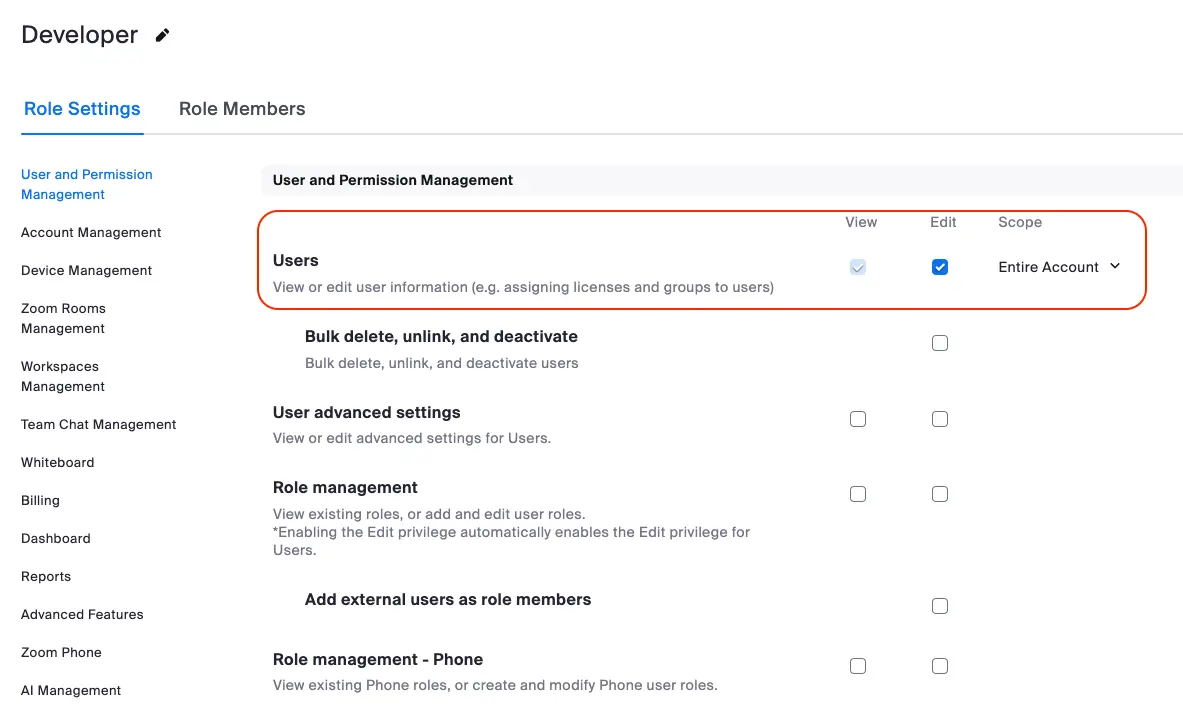Expand the Entire Account scope dropdown

click(x=1059, y=267)
